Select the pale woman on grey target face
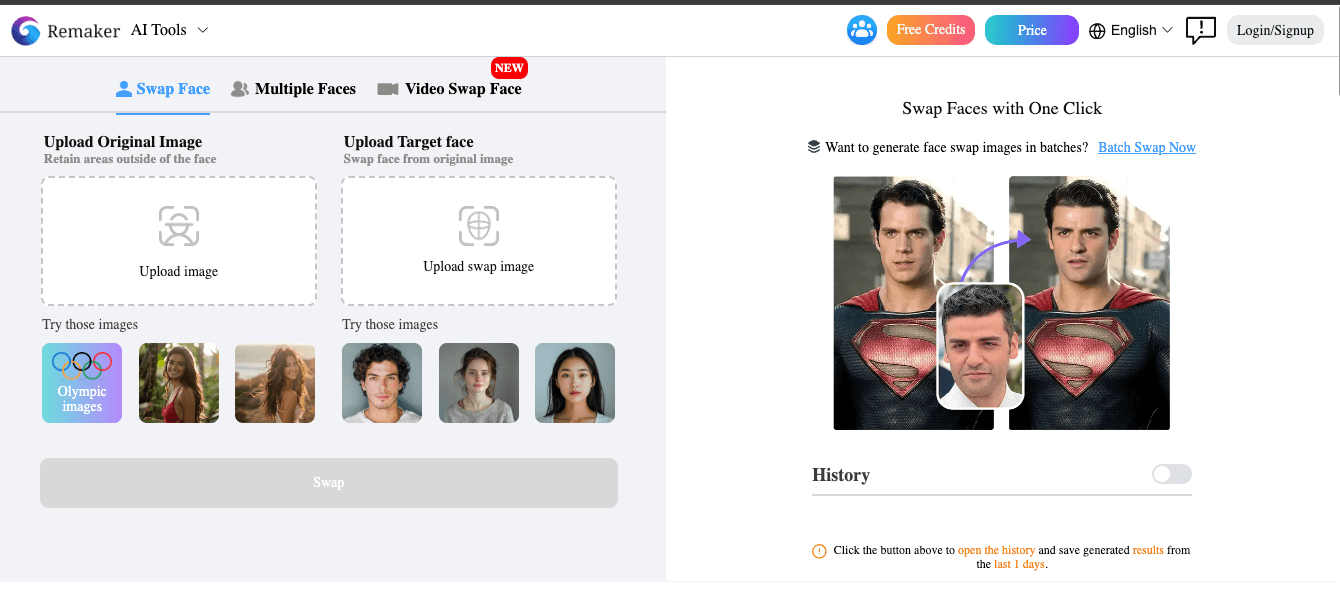1340x596 pixels. pos(479,383)
